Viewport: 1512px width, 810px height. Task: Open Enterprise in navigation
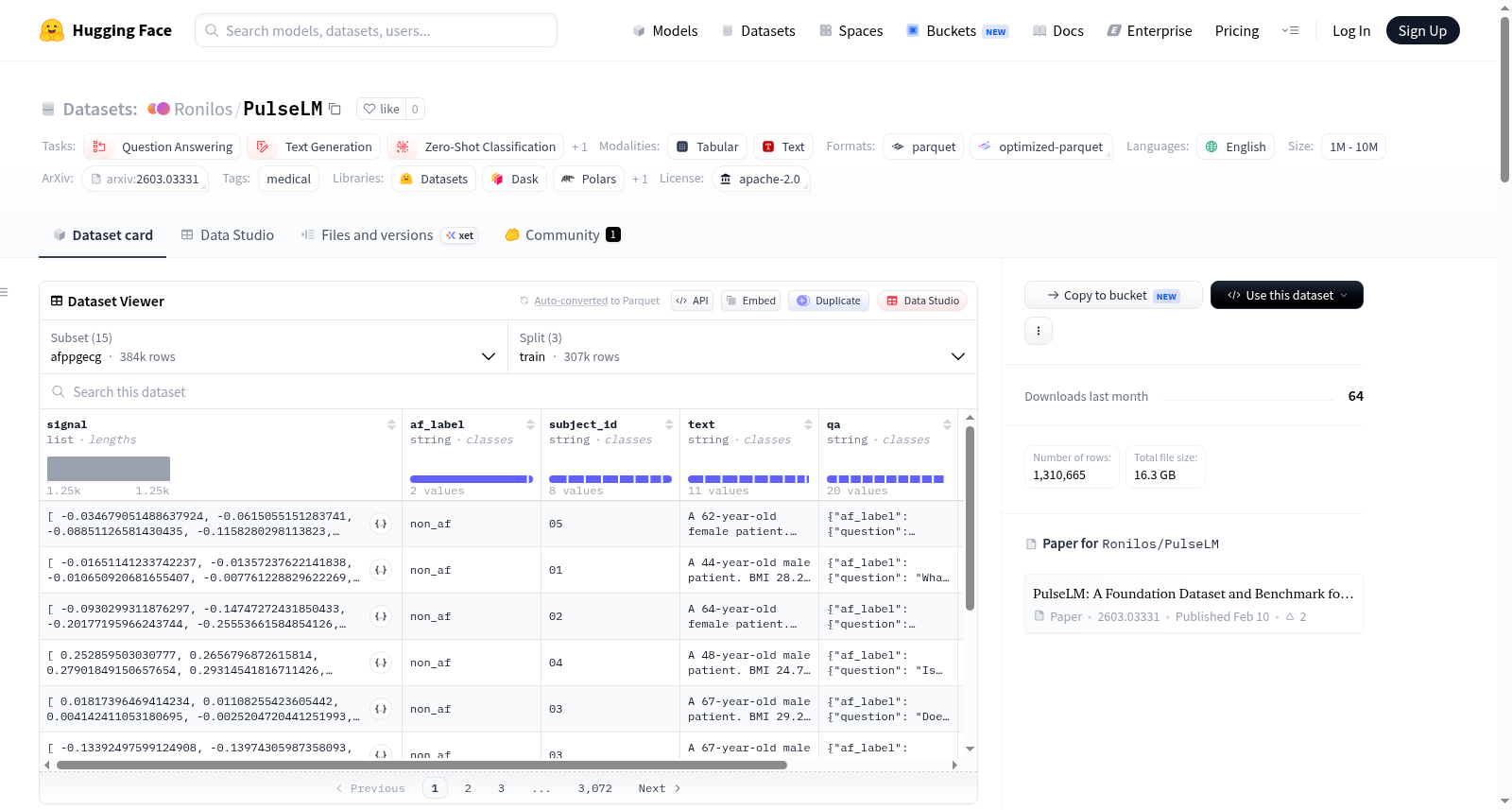[x=1149, y=30]
